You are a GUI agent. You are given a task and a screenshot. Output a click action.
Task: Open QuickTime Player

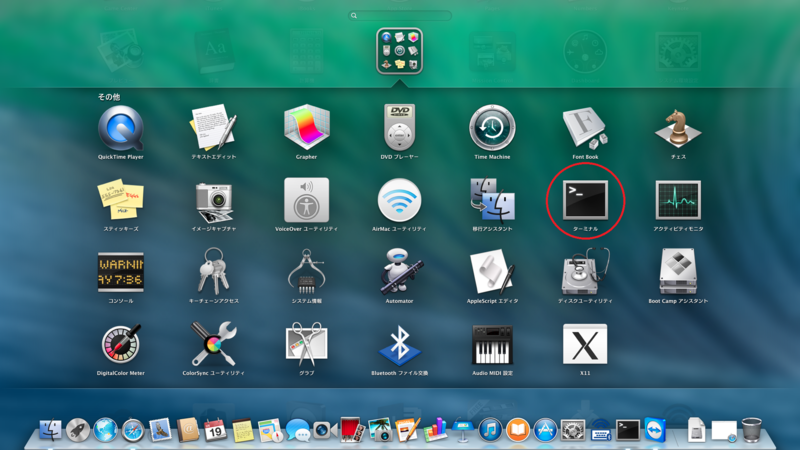(x=120, y=128)
